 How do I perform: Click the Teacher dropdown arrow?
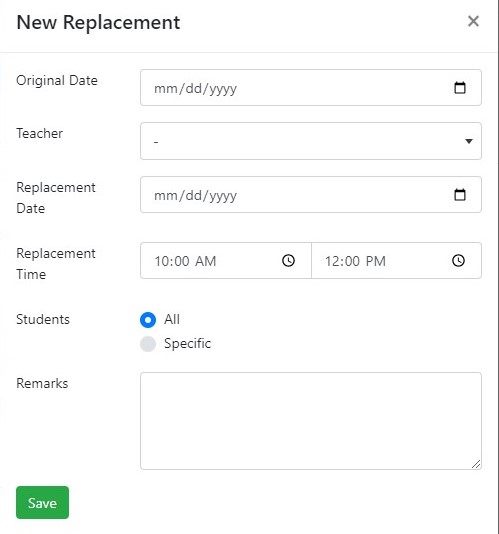point(469,141)
